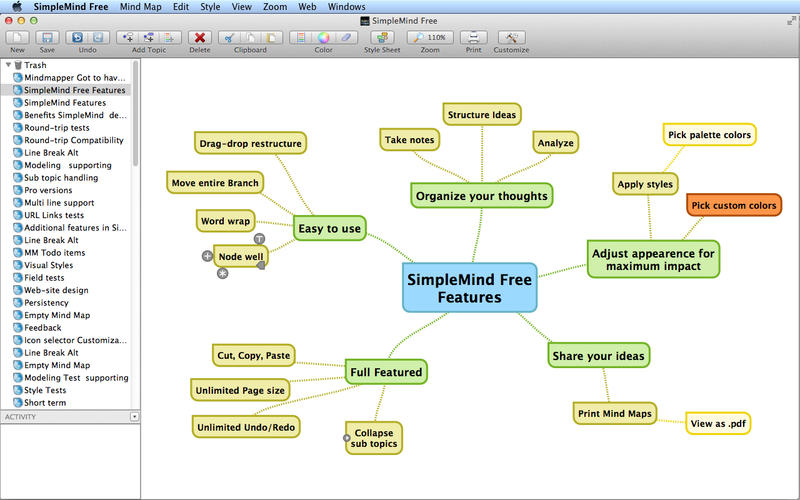
Task: Select the central SimpleMind Free Features node
Action: click(x=469, y=288)
